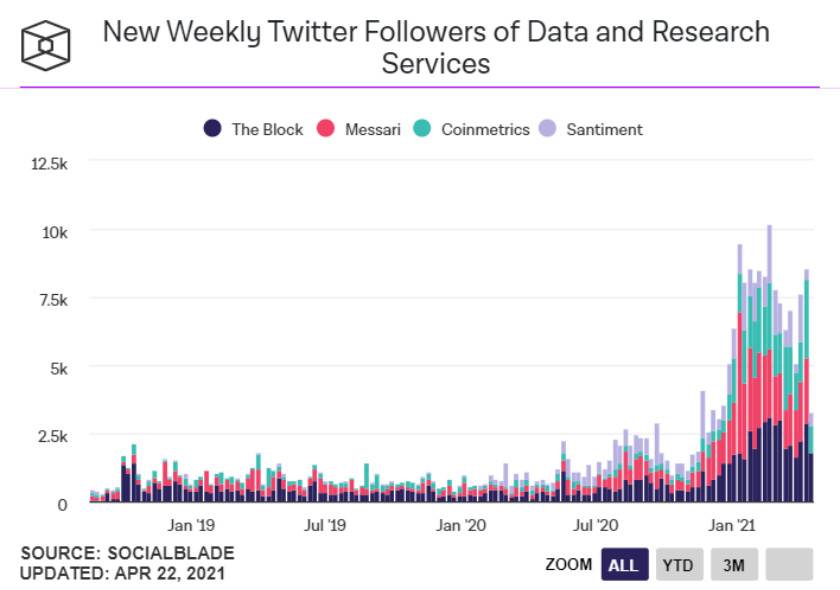This screenshot has width=840, height=590.
Task: Select the ALL zoom range
Action: coord(625,565)
